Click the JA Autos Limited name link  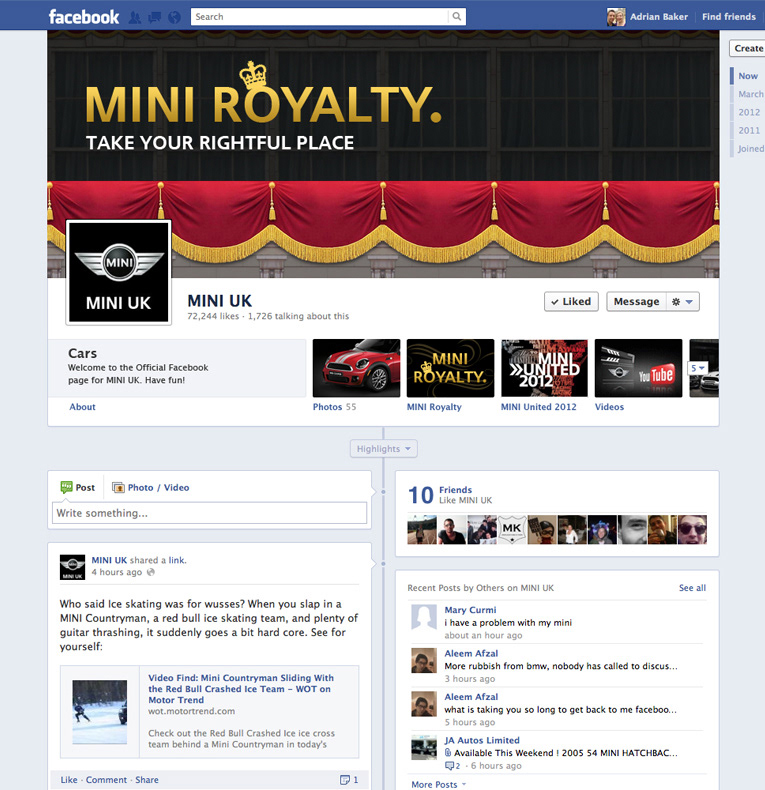pos(482,740)
